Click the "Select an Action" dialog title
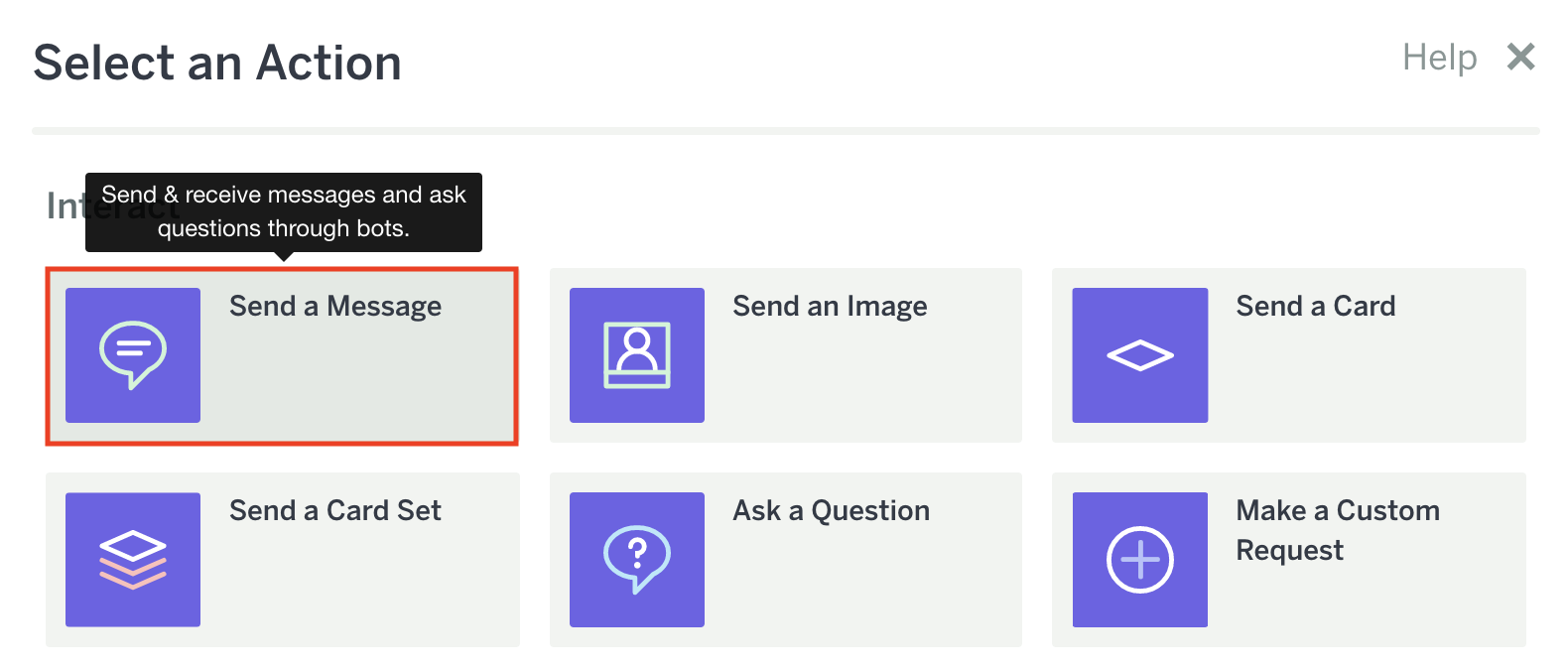 click(x=217, y=64)
